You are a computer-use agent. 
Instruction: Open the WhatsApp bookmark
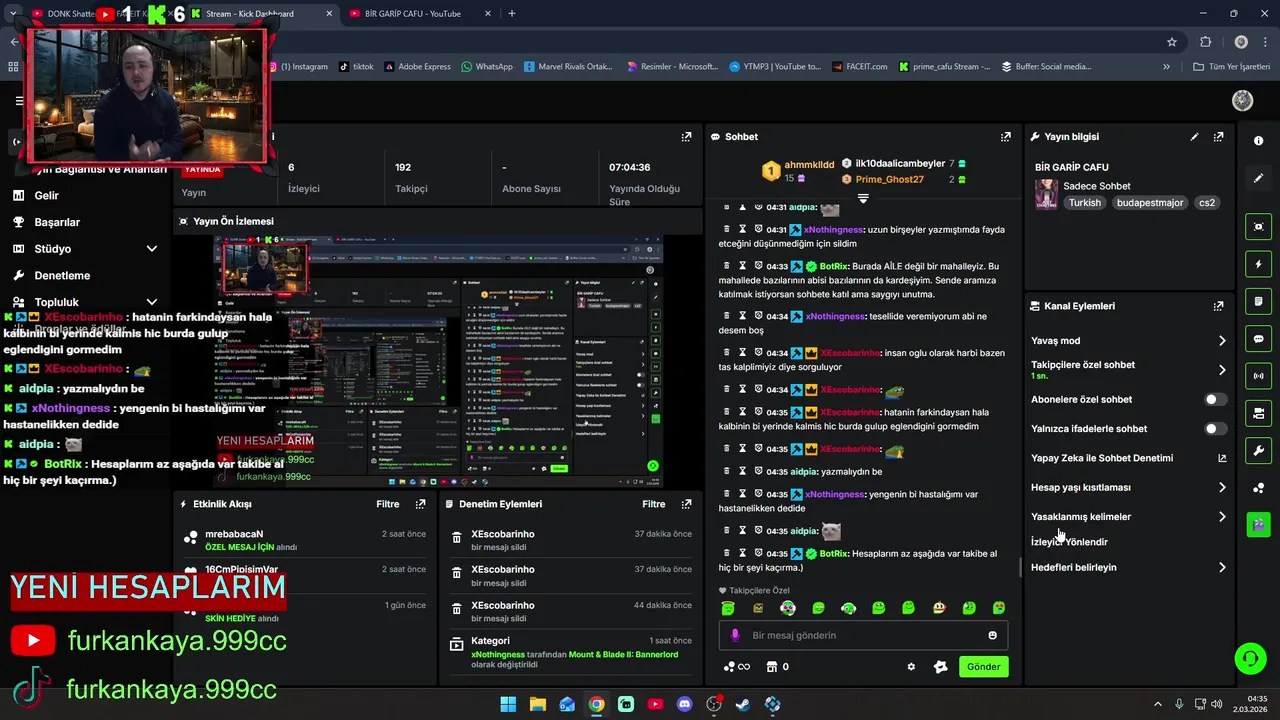tap(487, 67)
